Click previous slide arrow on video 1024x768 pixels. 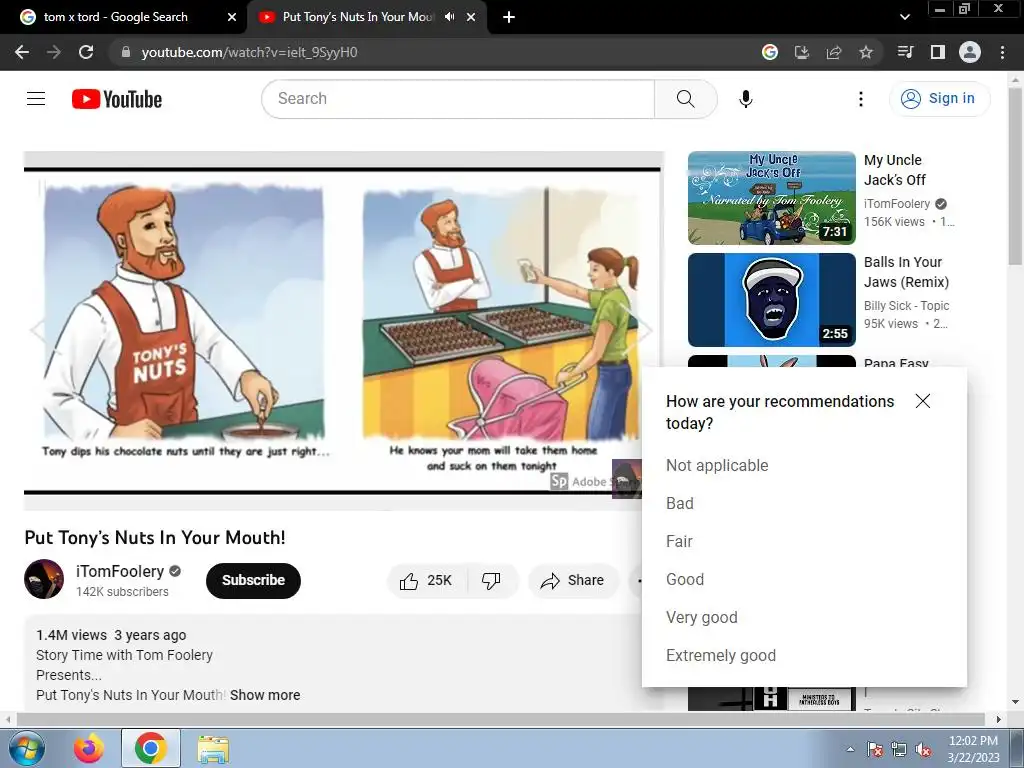pos(38,330)
